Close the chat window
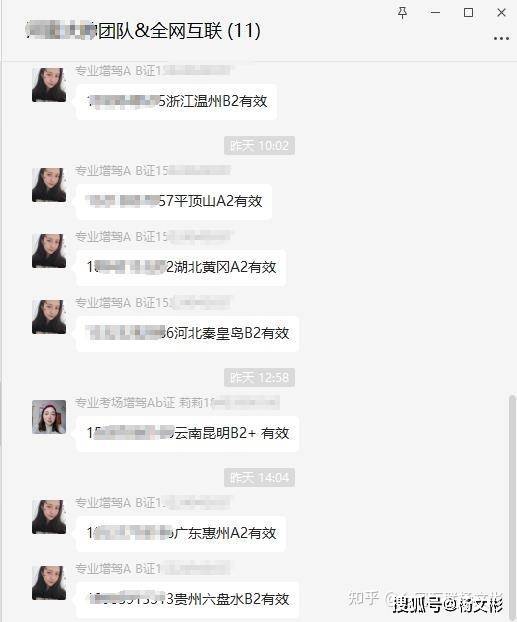 click(x=501, y=13)
